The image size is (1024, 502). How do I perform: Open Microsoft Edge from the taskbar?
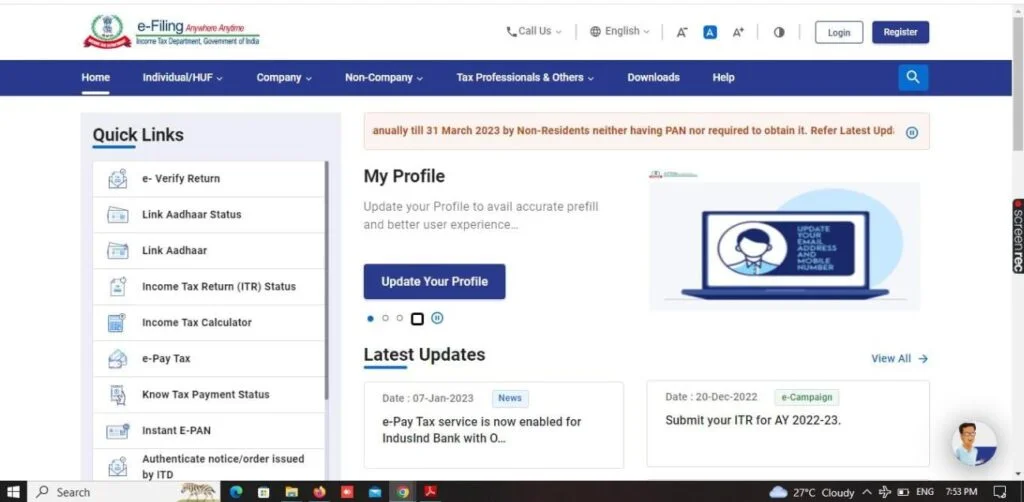(236, 492)
